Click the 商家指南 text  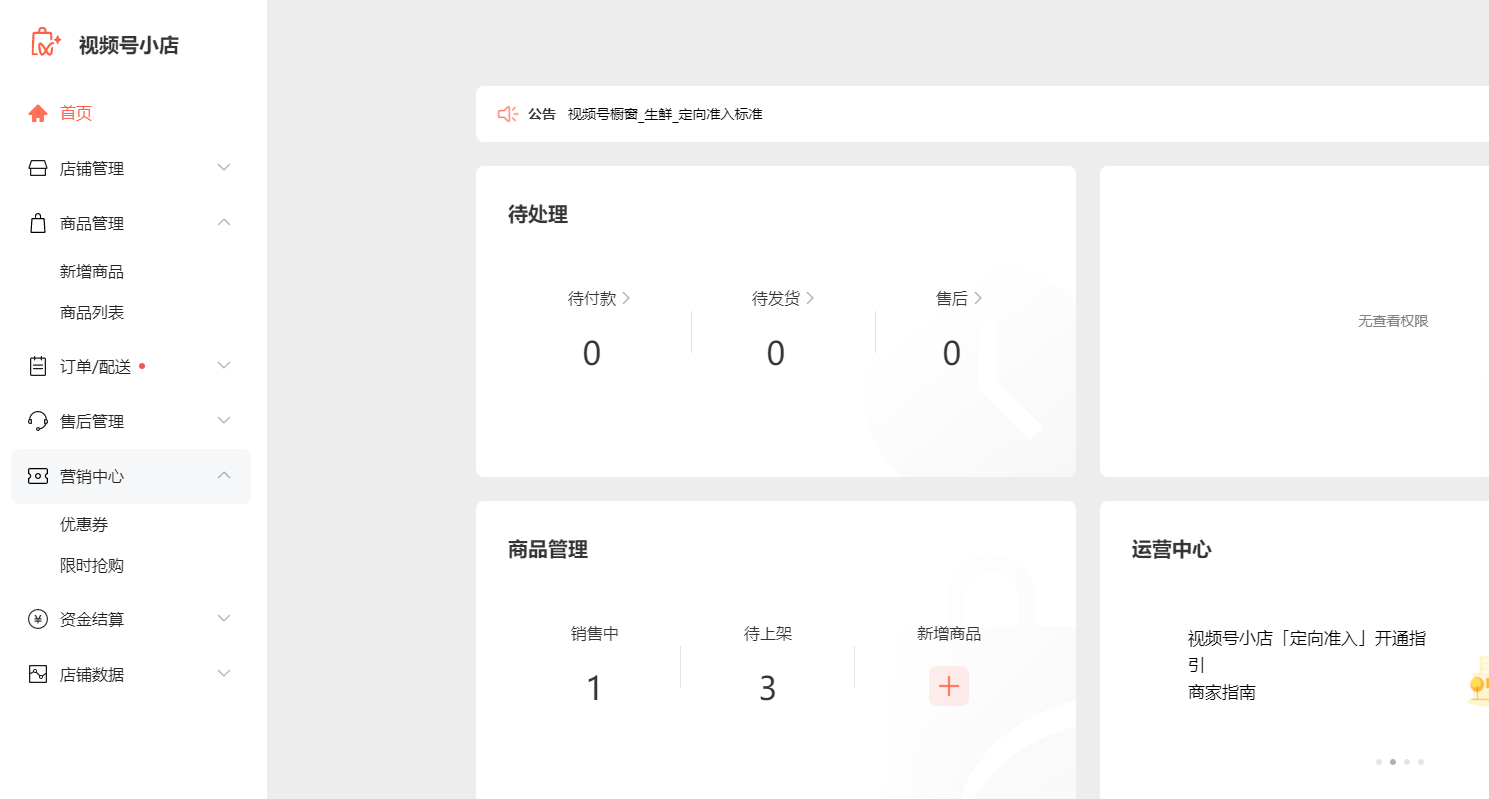[1222, 692]
